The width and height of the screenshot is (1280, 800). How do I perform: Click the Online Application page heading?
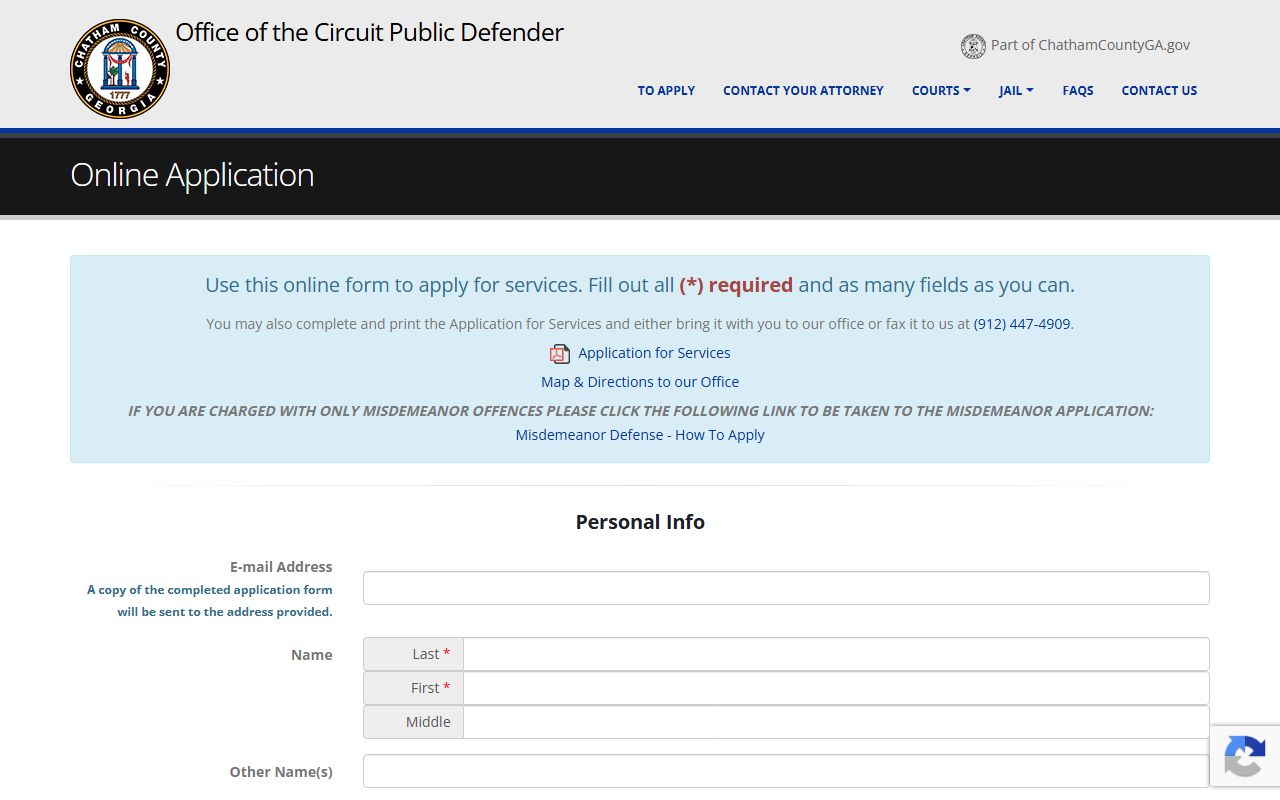click(x=192, y=175)
